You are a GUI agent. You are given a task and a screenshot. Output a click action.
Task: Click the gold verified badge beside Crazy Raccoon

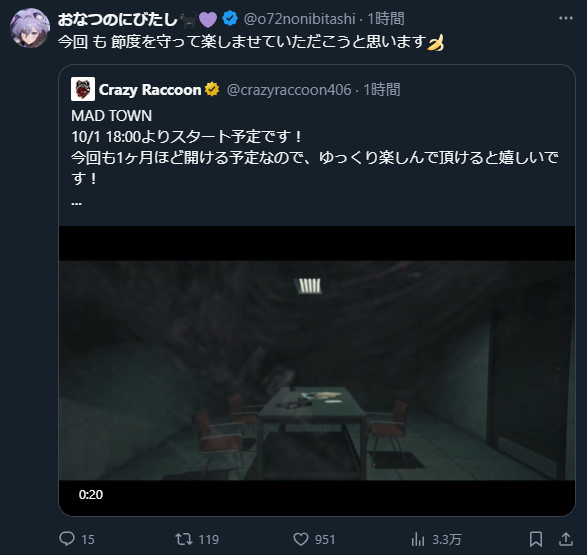[x=212, y=89]
